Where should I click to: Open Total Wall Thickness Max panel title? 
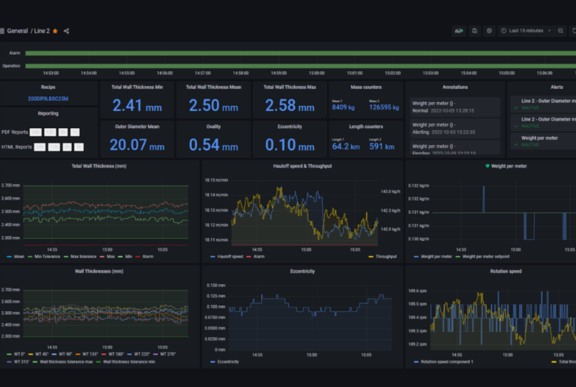coord(290,87)
